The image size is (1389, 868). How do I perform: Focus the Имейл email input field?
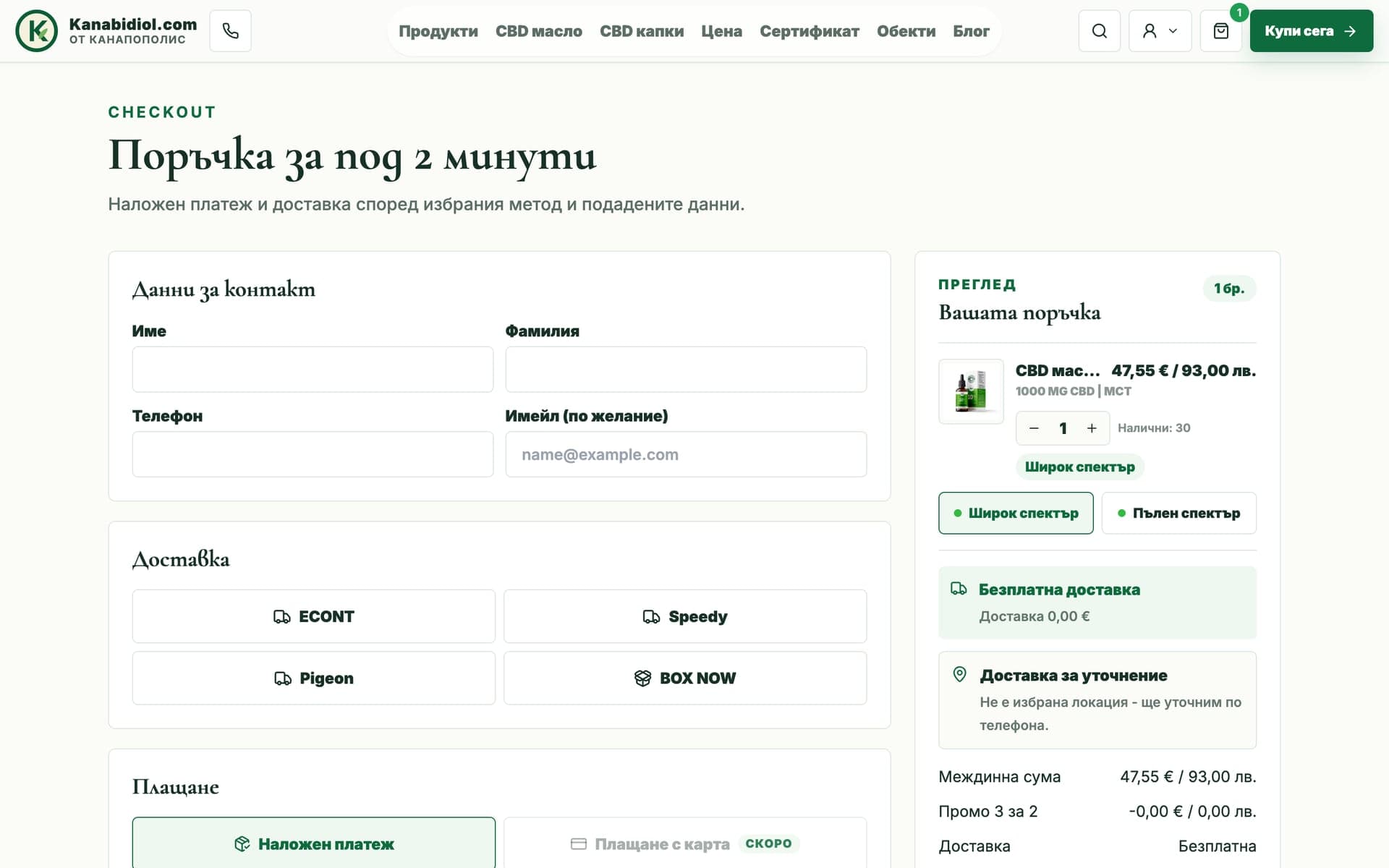coord(686,454)
